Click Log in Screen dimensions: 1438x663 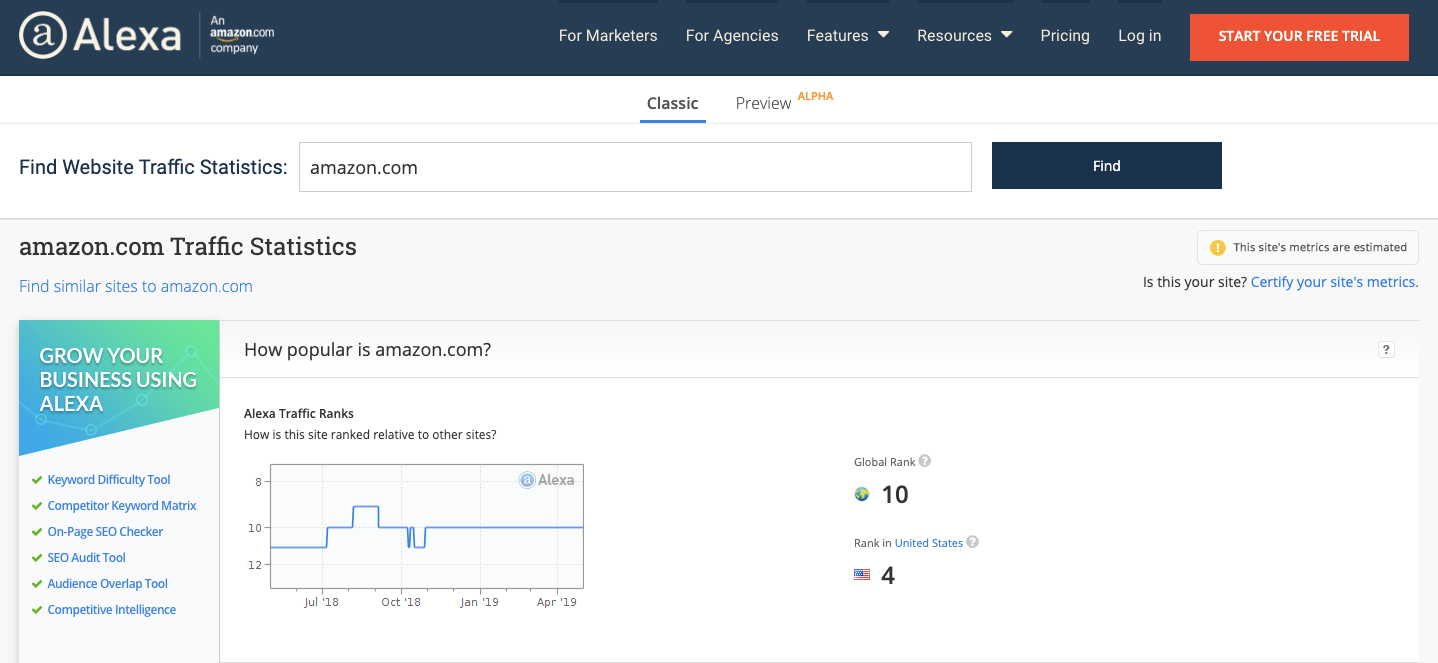coord(1140,36)
